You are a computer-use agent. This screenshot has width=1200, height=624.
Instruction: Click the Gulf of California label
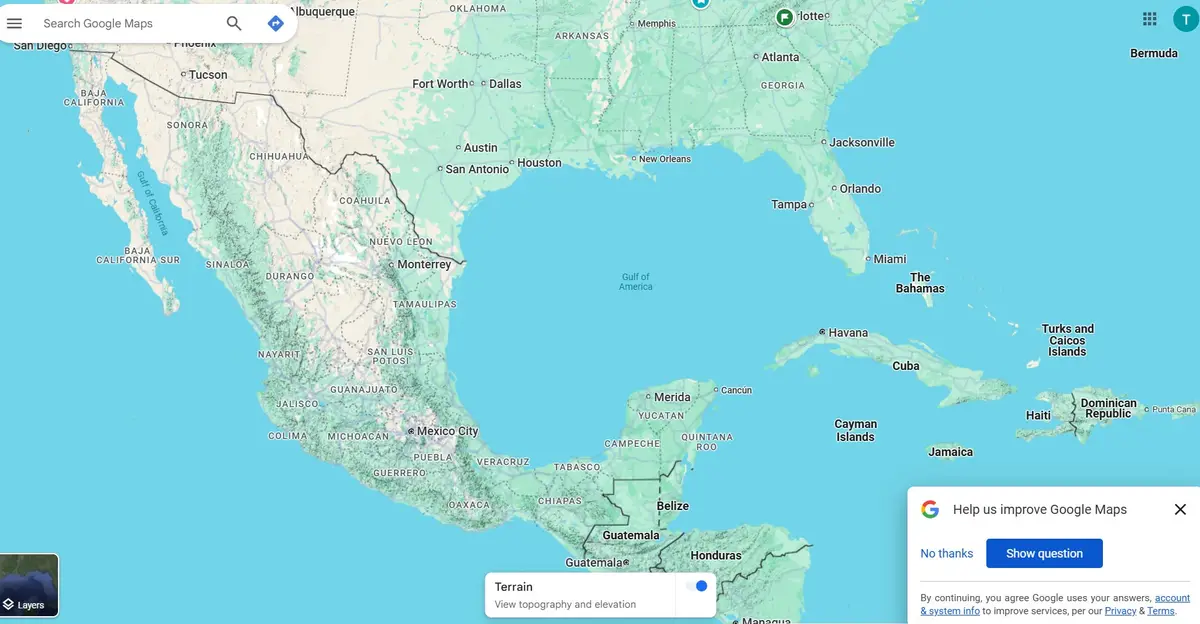tap(154, 203)
